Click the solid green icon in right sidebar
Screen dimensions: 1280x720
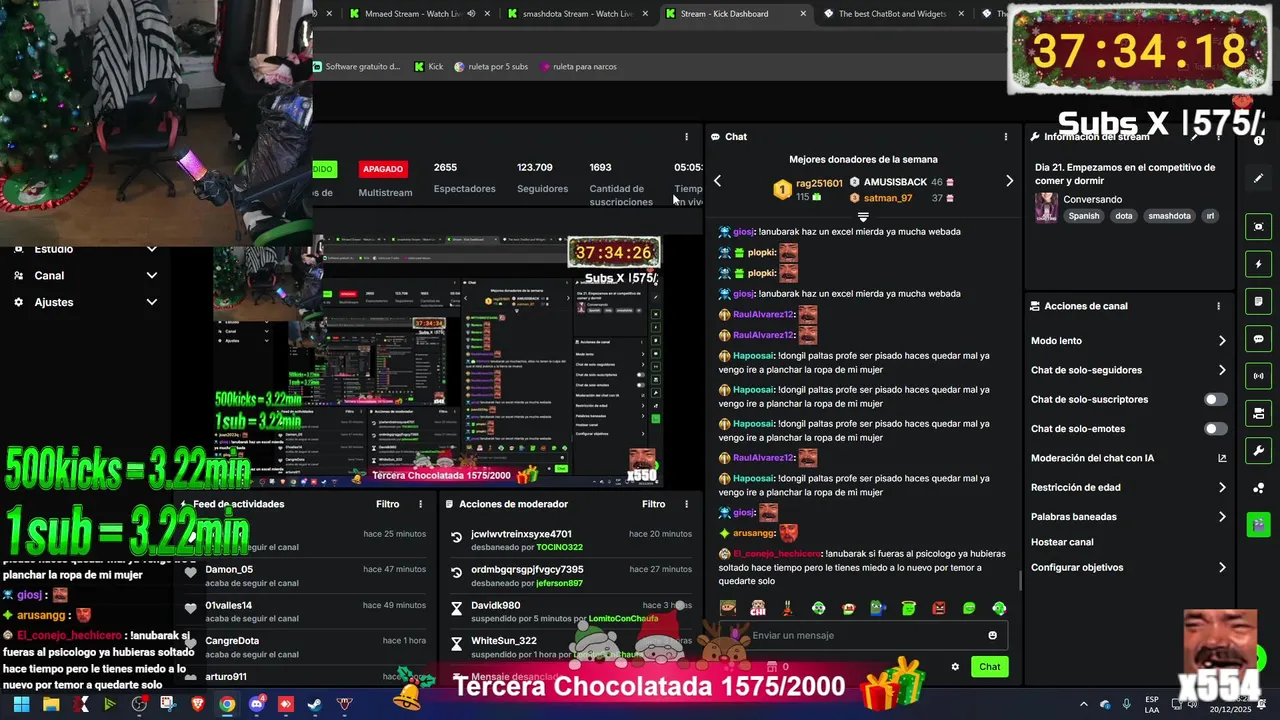(1259, 524)
